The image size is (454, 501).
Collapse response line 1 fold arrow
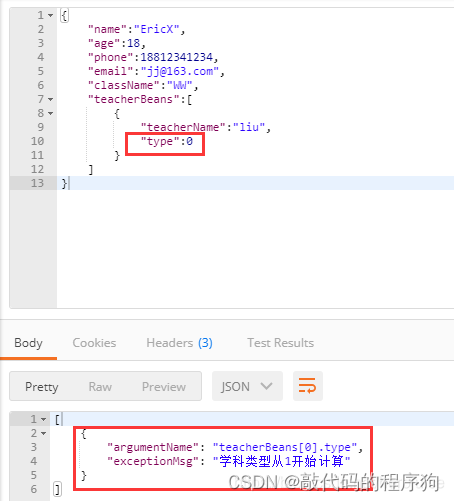[44, 419]
